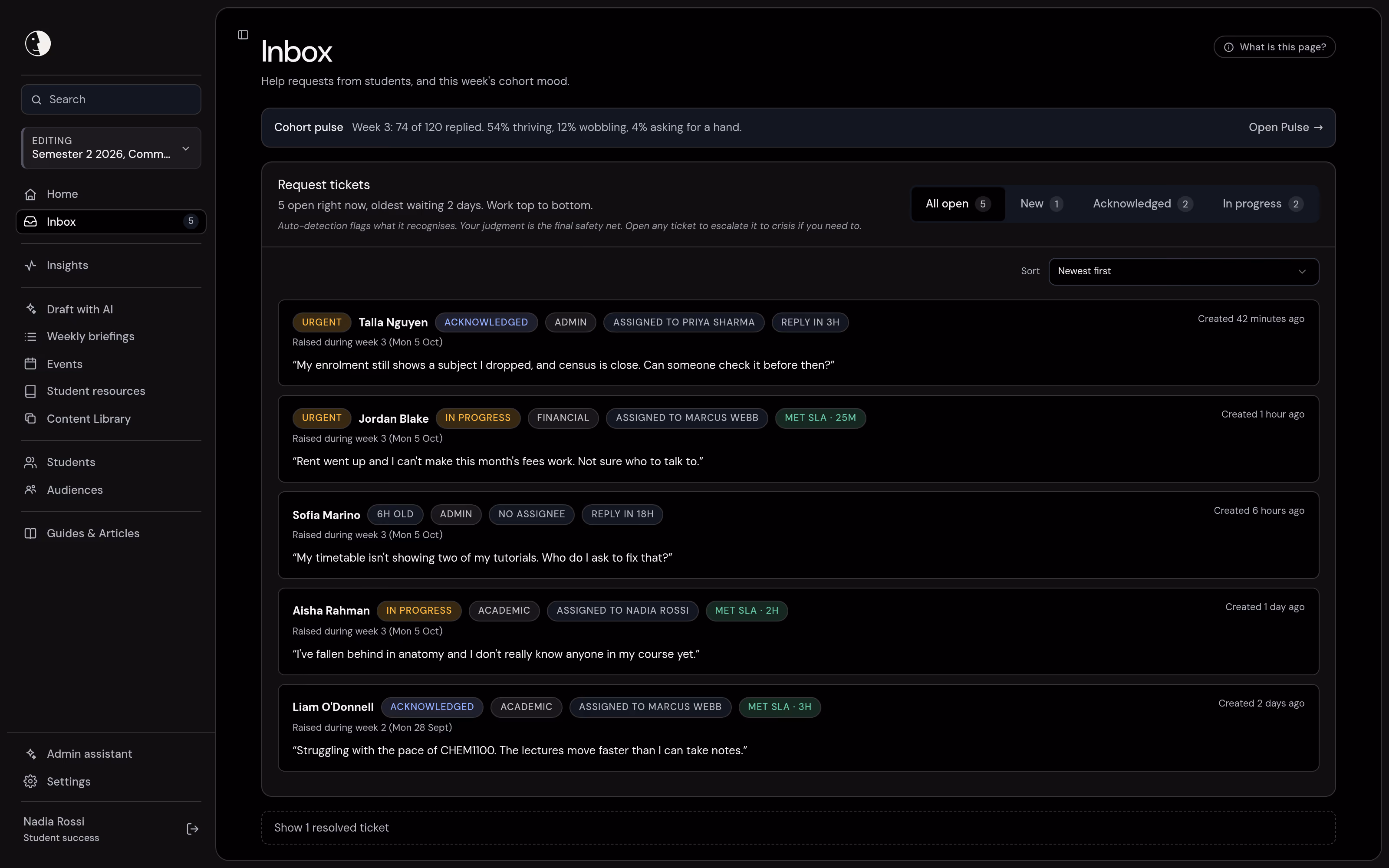Click the Admin assistant sparkle icon

(30, 754)
